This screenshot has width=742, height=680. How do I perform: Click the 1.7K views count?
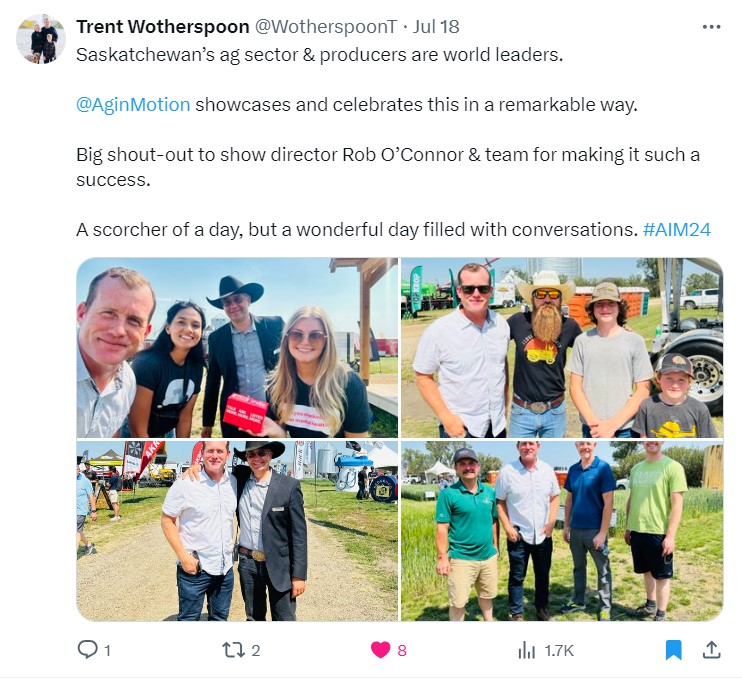(559, 651)
